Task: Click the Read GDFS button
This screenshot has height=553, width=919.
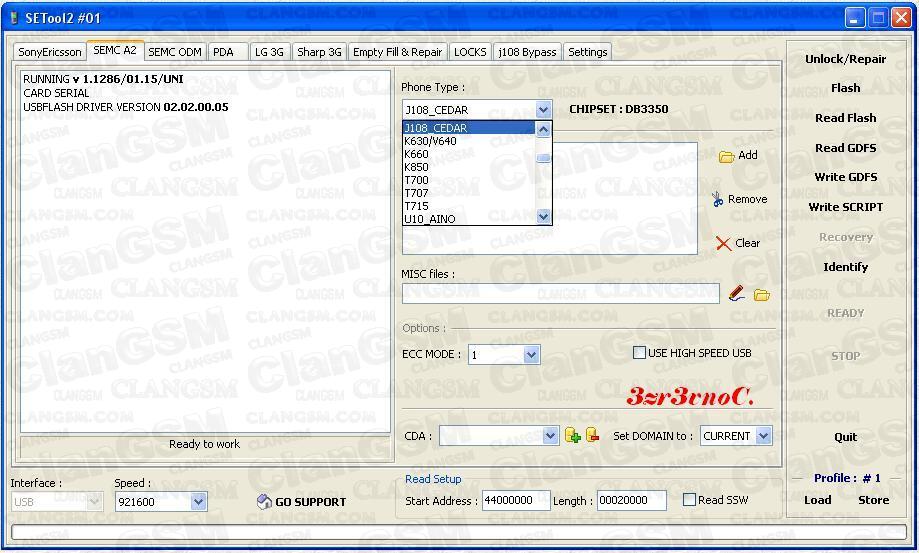Action: pyautogui.click(x=845, y=148)
